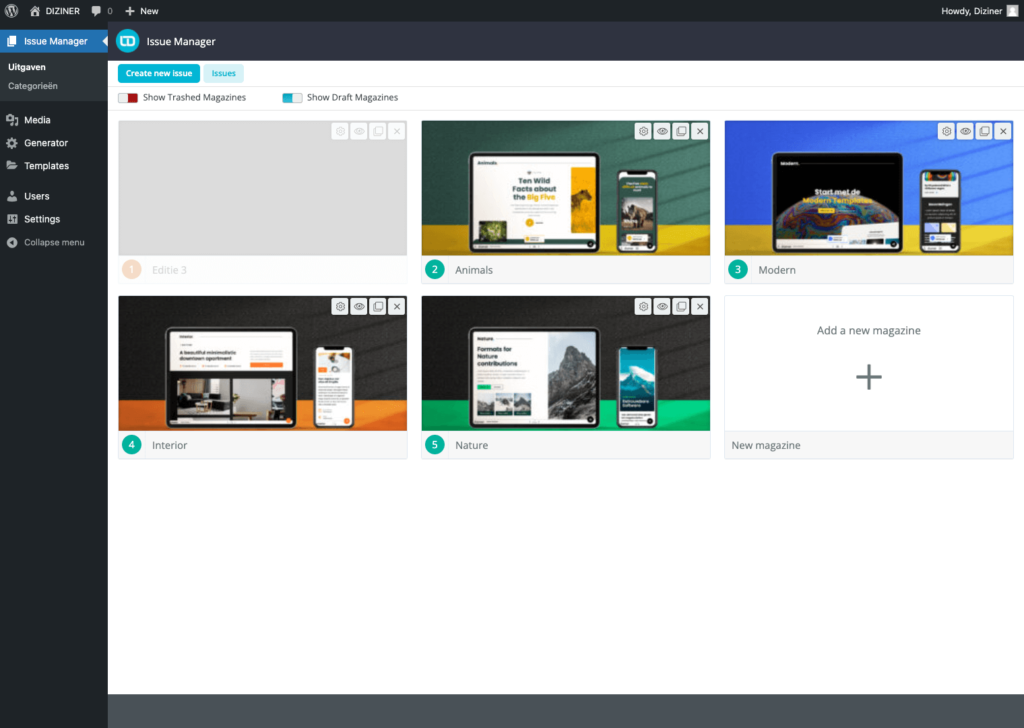
Task: Toggle Show Draft Magazines switch
Action: pyautogui.click(x=292, y=98)
